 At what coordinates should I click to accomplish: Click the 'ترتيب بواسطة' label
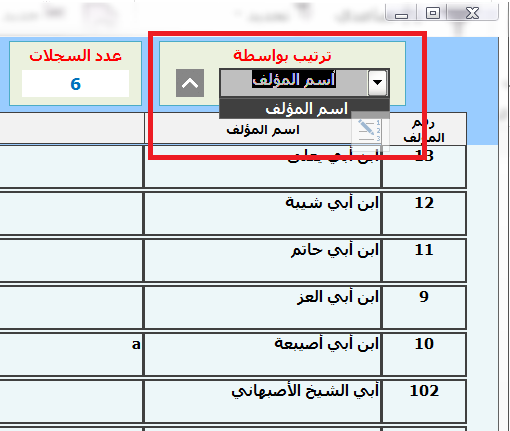282,55
